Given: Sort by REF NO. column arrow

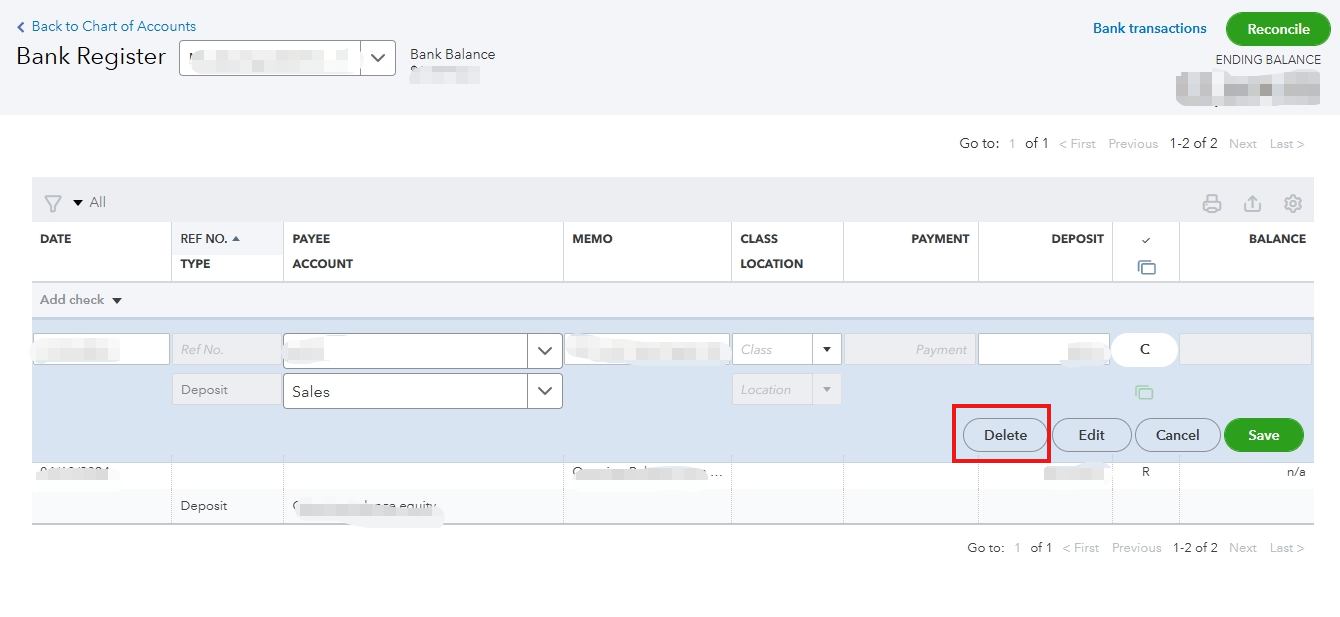Looking at the screenshot, I should pyautogui.click(x=236, y=239).
